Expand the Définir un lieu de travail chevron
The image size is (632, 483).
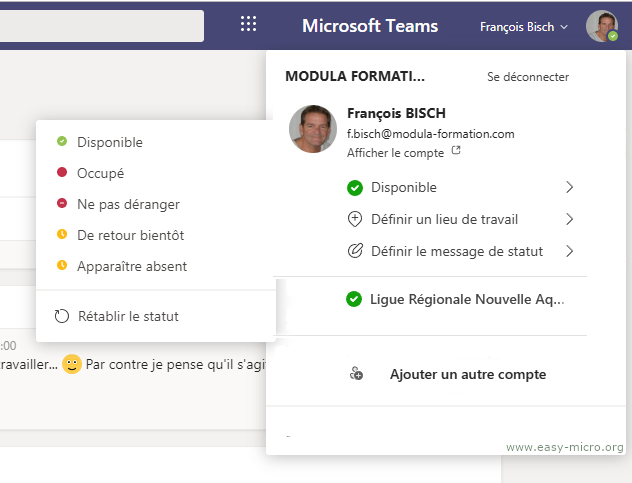coord(569,219)
